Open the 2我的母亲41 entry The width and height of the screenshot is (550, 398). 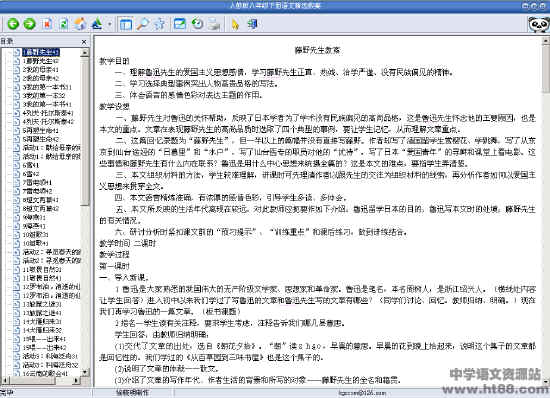[41, 69]
